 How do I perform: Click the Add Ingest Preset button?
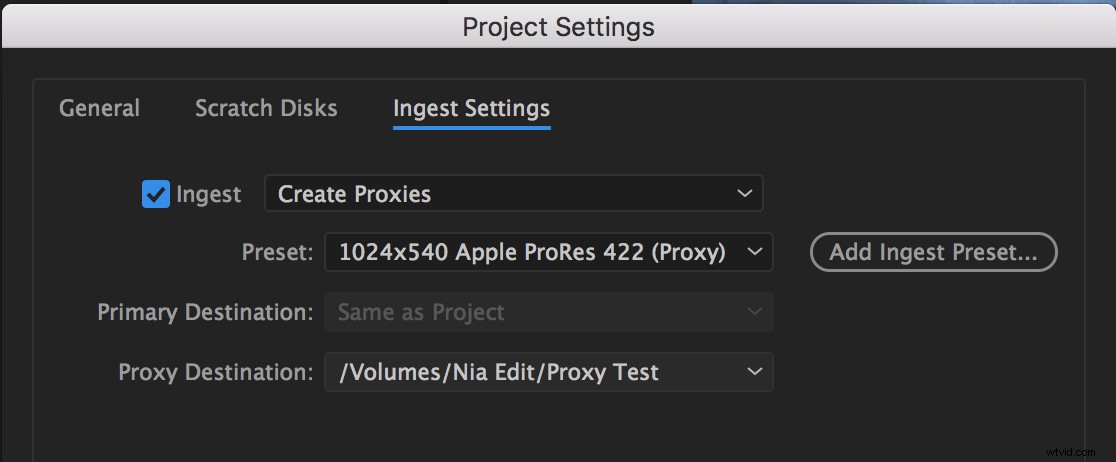[933, 252]
